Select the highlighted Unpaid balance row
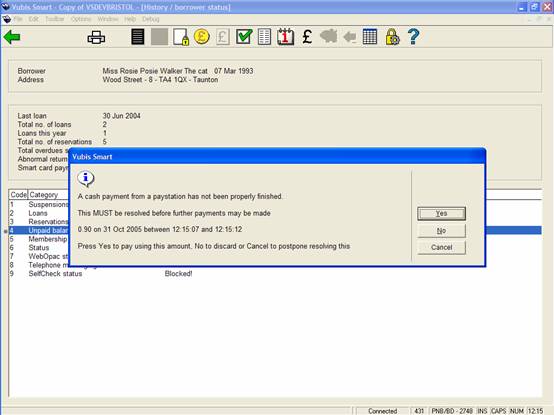This screenshot has width=554, height=415. (x=275, y=230)
